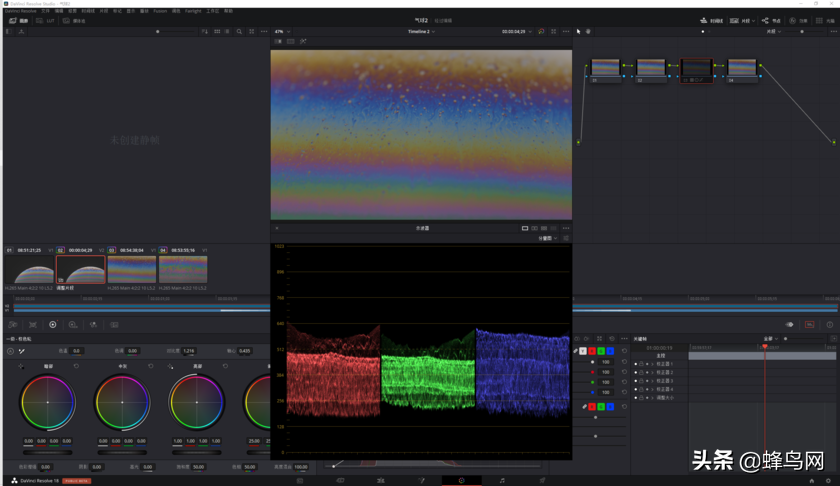The width and height of the screenshot is (840, 486).
Task: Click the Clips button in top toolbar
Action: point(741,20)
